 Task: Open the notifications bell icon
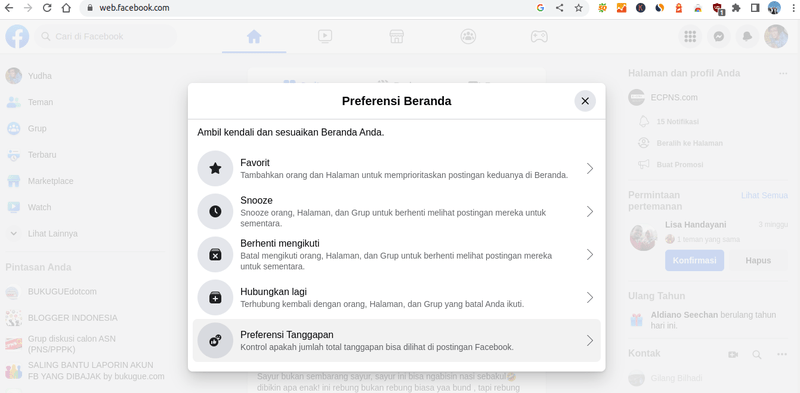[x=747, y=36]
